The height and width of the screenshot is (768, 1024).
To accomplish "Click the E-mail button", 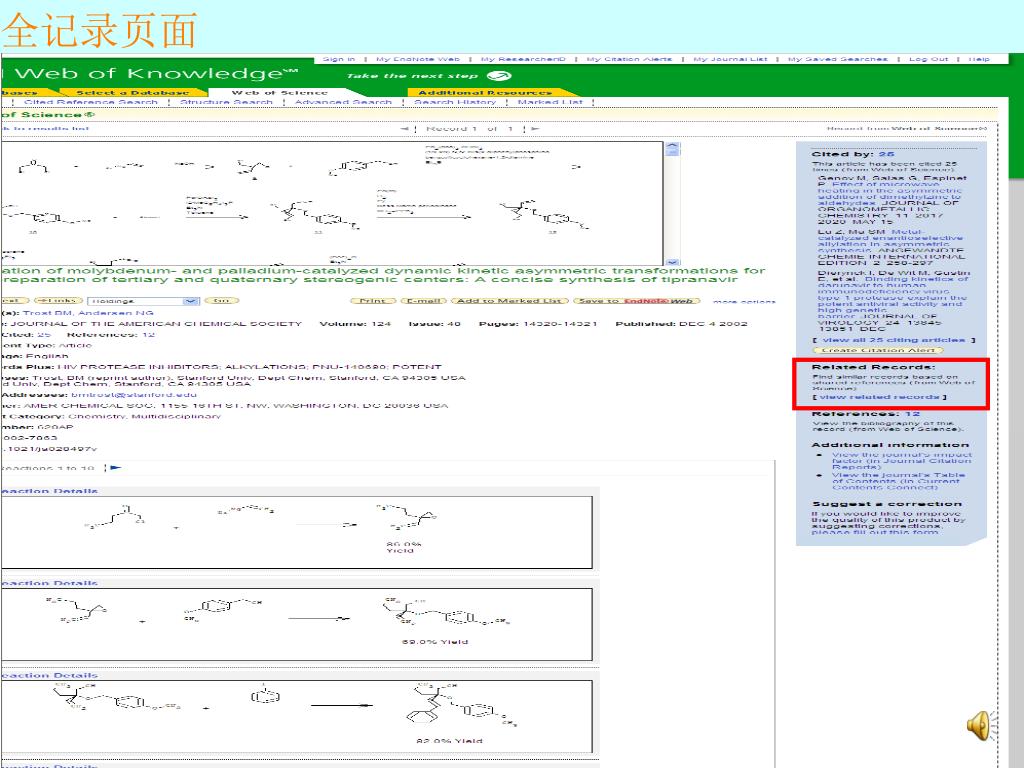I will [x=423, y=301].
